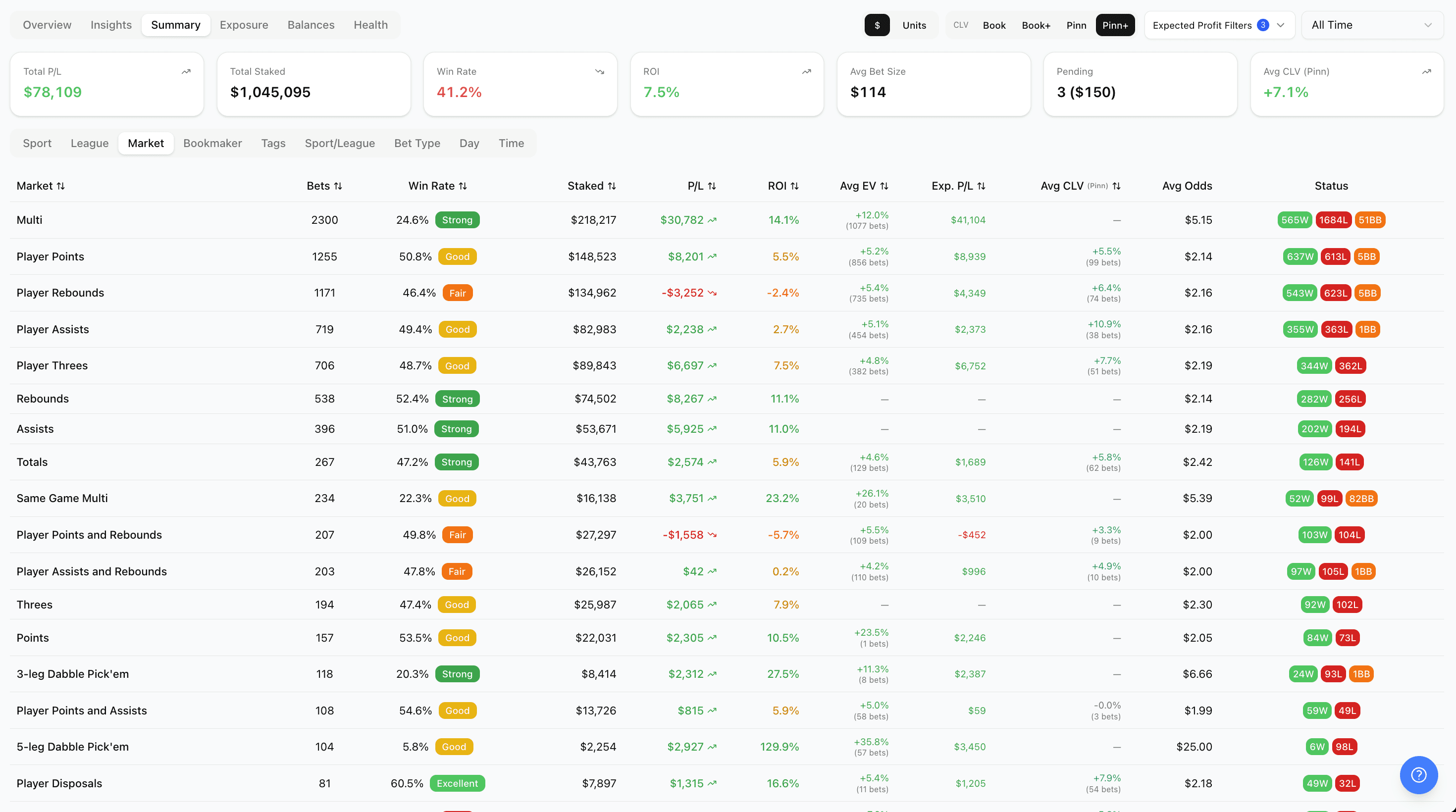The width and height of the screenshot is (1456, 812).
Task: Switch display to Units
Action: [x=914, y=25]
